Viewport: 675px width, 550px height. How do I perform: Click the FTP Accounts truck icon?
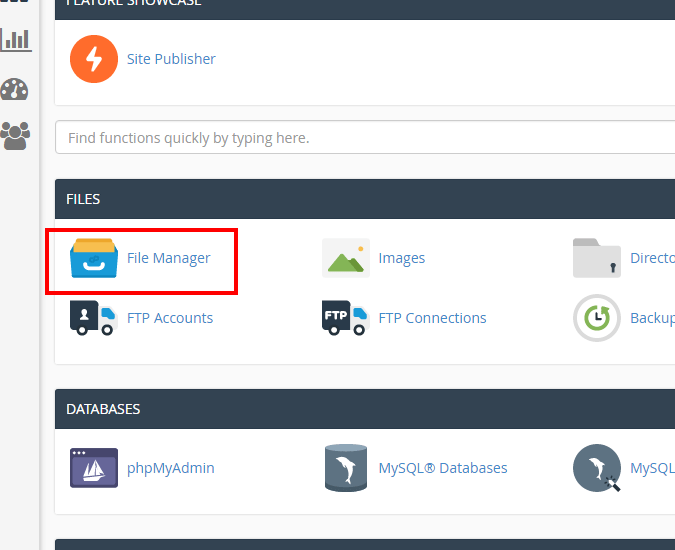(94, 318)
